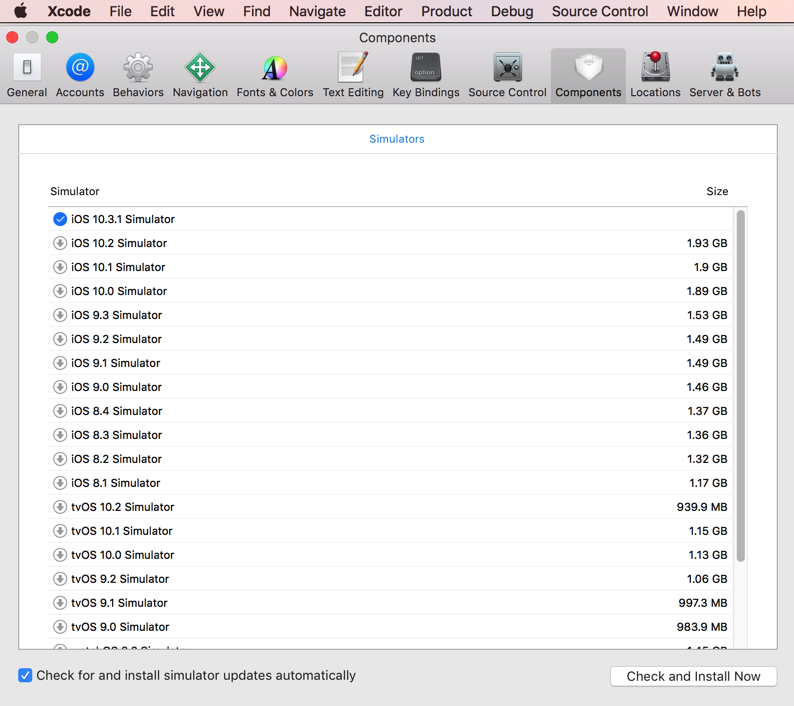Download the tvOS 10.1 Simulator
The height and width of the screenshot is (706, 794).
coord(60,531)
